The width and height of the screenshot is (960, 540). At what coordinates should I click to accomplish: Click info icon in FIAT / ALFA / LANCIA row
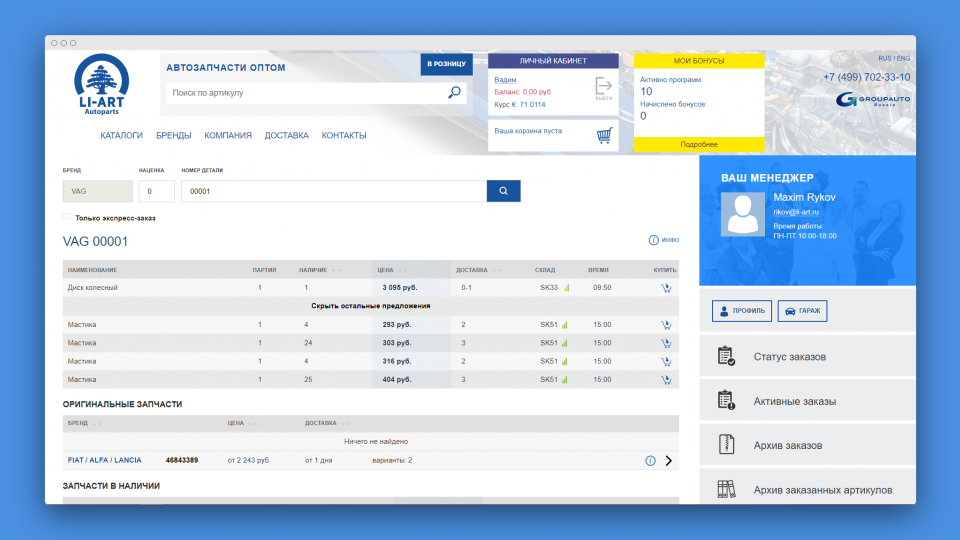coord(650,461)
